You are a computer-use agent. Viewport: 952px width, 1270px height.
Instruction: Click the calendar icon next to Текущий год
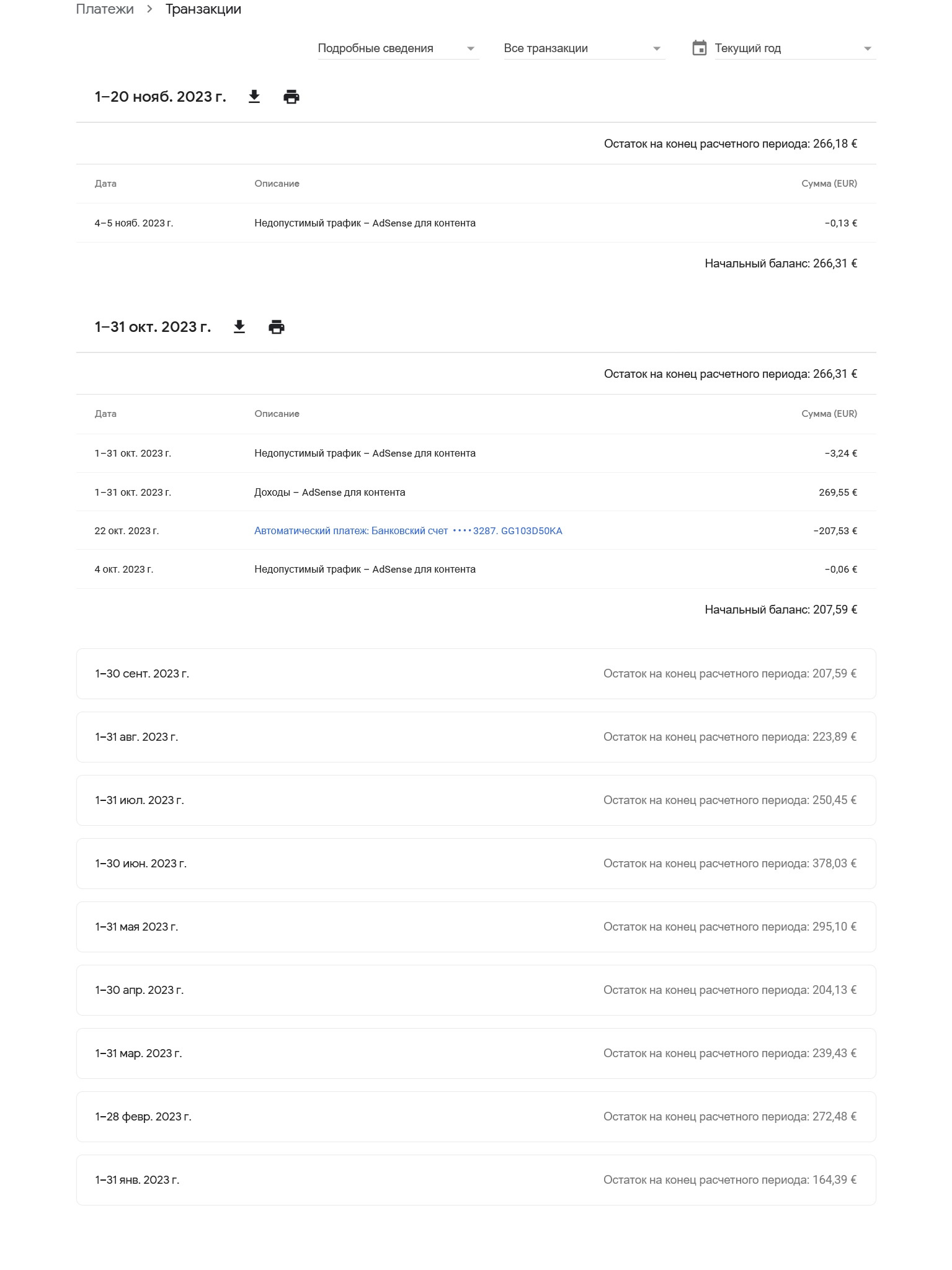click(700, 48)
